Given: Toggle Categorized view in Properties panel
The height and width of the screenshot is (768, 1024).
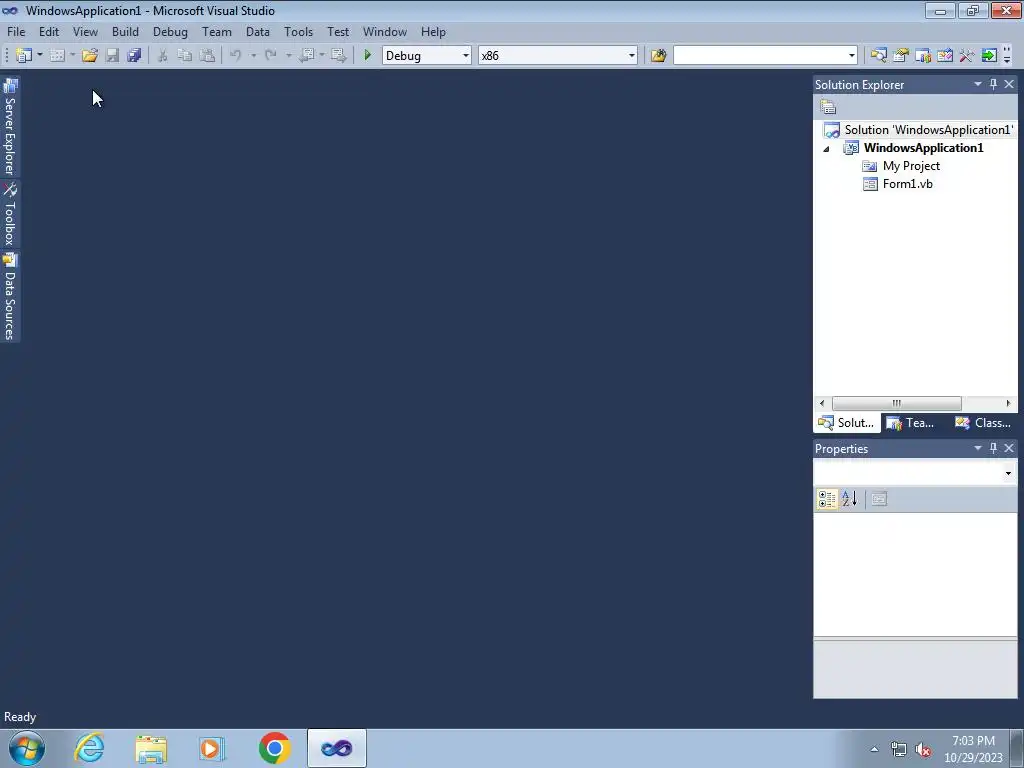Looking at the screenshot, I should point(827,499).
